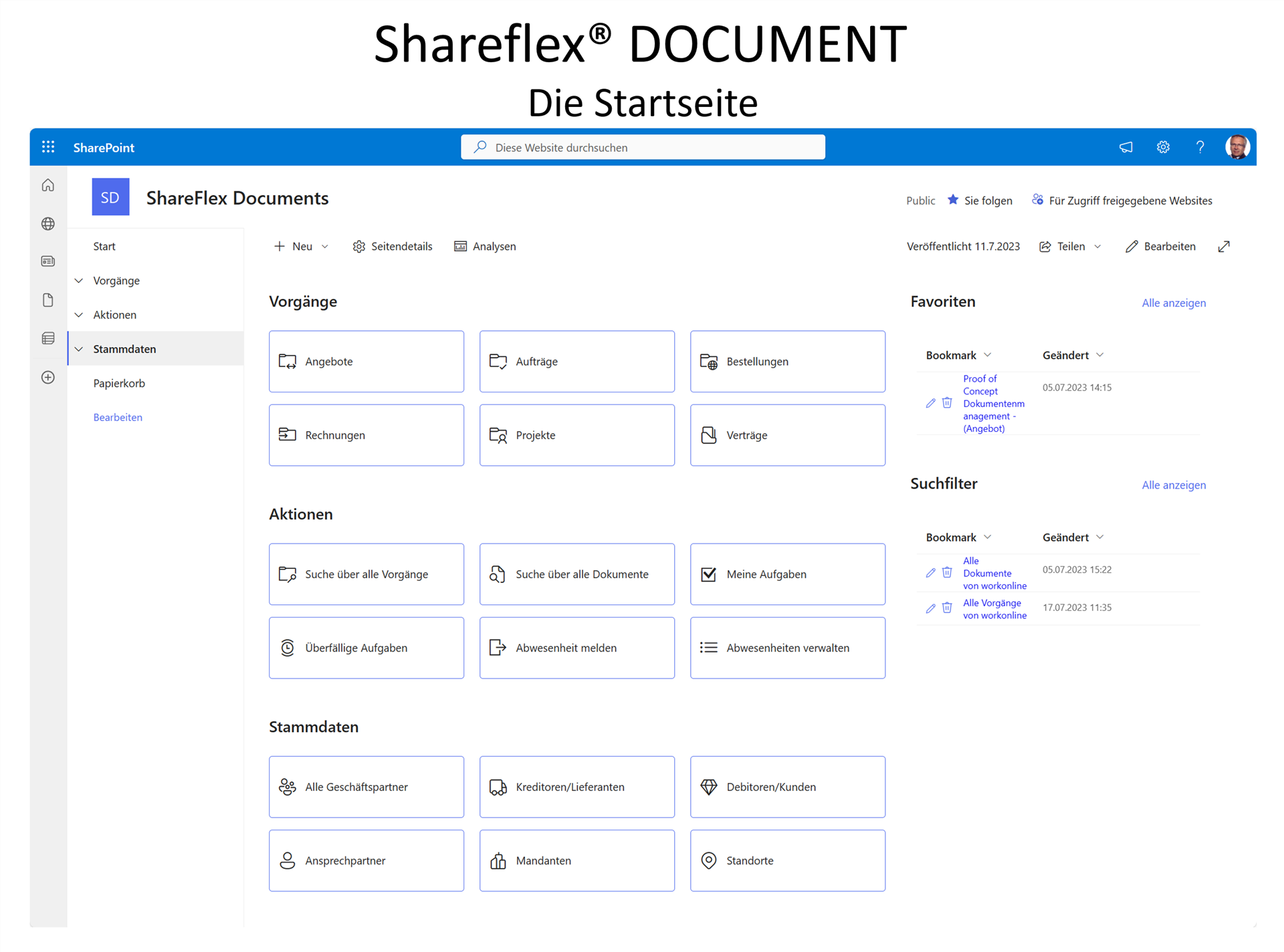The height and width of the screenshot is (952, 1284).
Task: Click Alle anzeigen link next to Suchfilter
Action: pos(1173,485)
